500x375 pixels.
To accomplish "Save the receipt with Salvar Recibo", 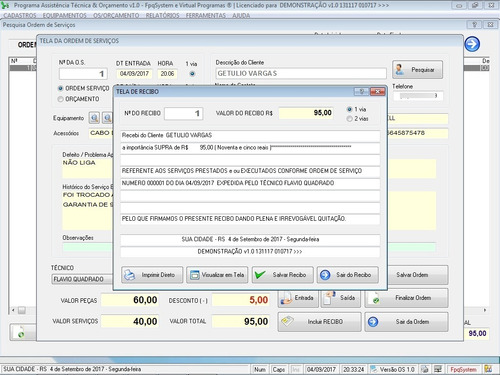I will click(283, 275).
